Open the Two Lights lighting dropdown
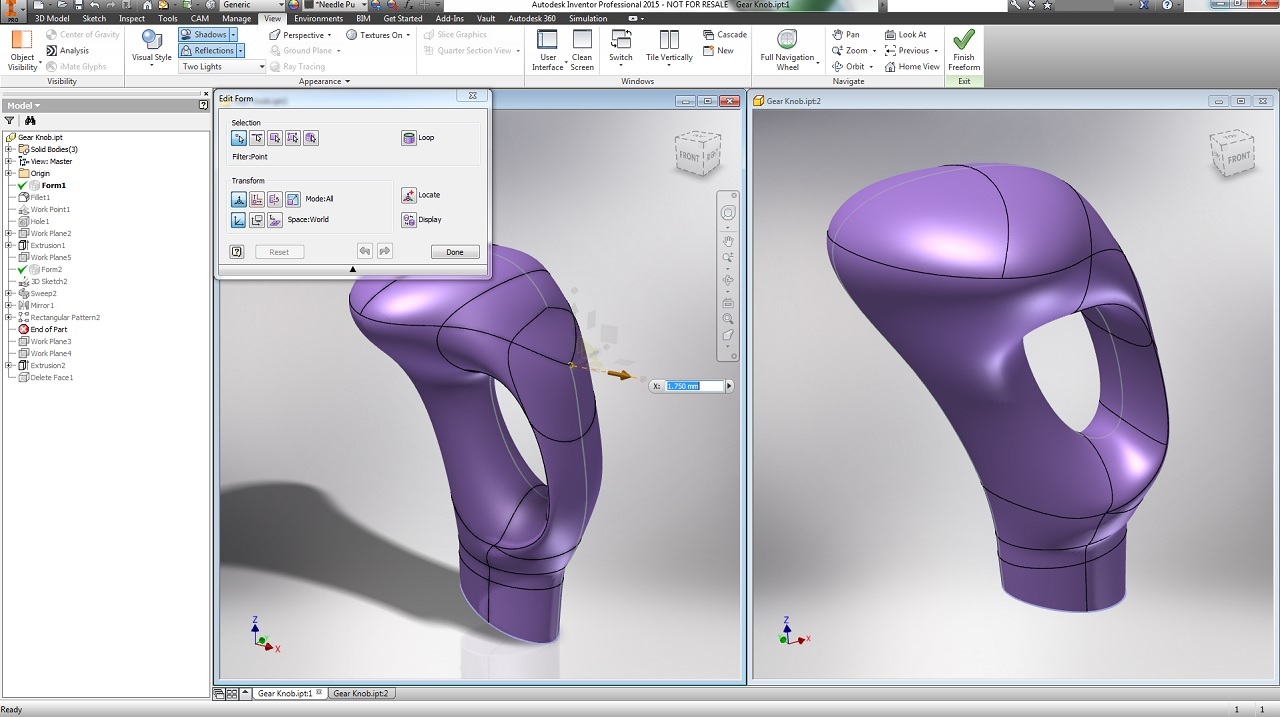1280x717 pixels. [x=223, y=67]
